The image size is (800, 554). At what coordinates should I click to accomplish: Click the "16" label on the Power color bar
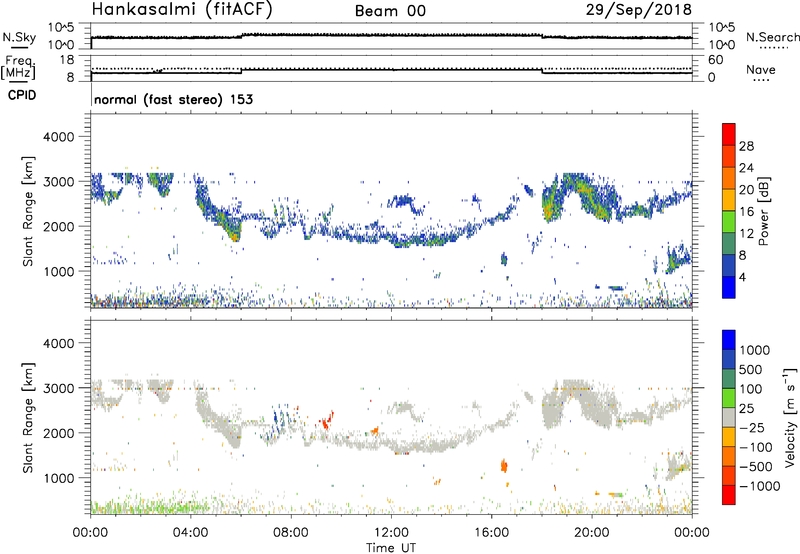[746, 212]
